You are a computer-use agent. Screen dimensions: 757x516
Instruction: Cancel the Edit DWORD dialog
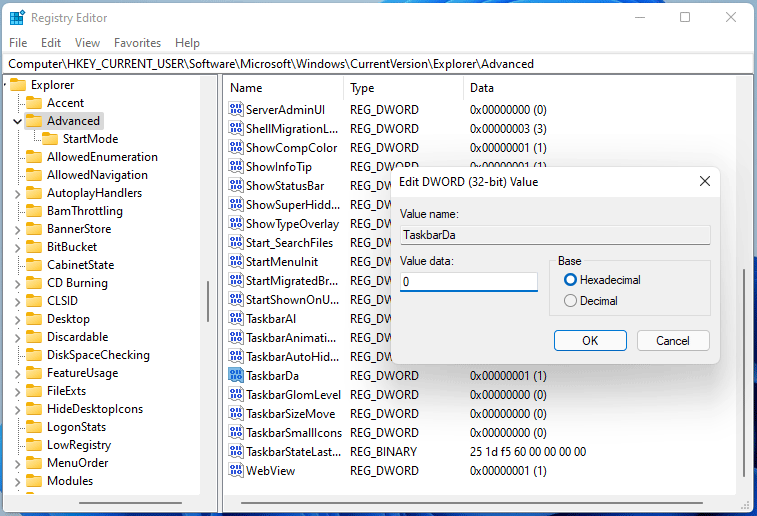tap(673, 341)
